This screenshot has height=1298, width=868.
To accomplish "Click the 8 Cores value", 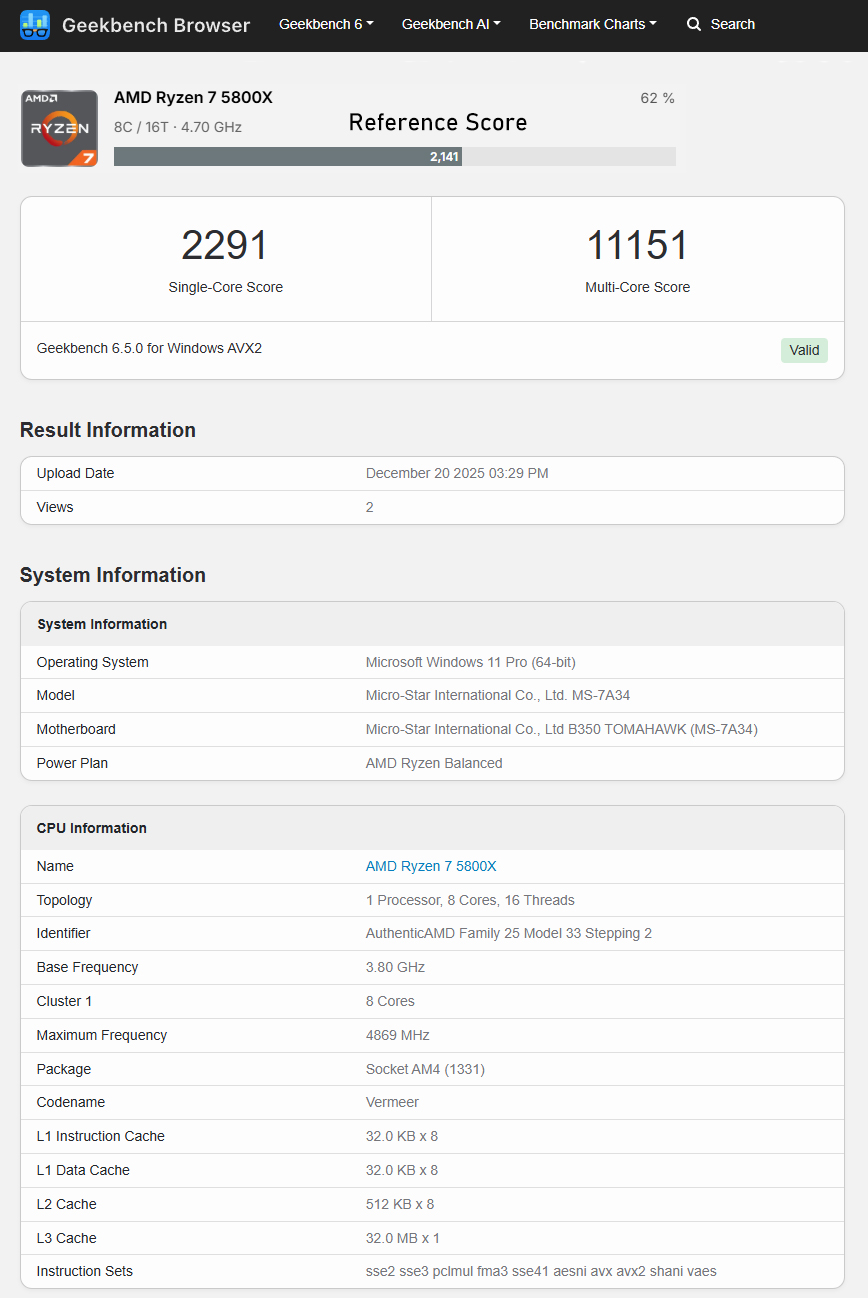I will [390, 1001].
